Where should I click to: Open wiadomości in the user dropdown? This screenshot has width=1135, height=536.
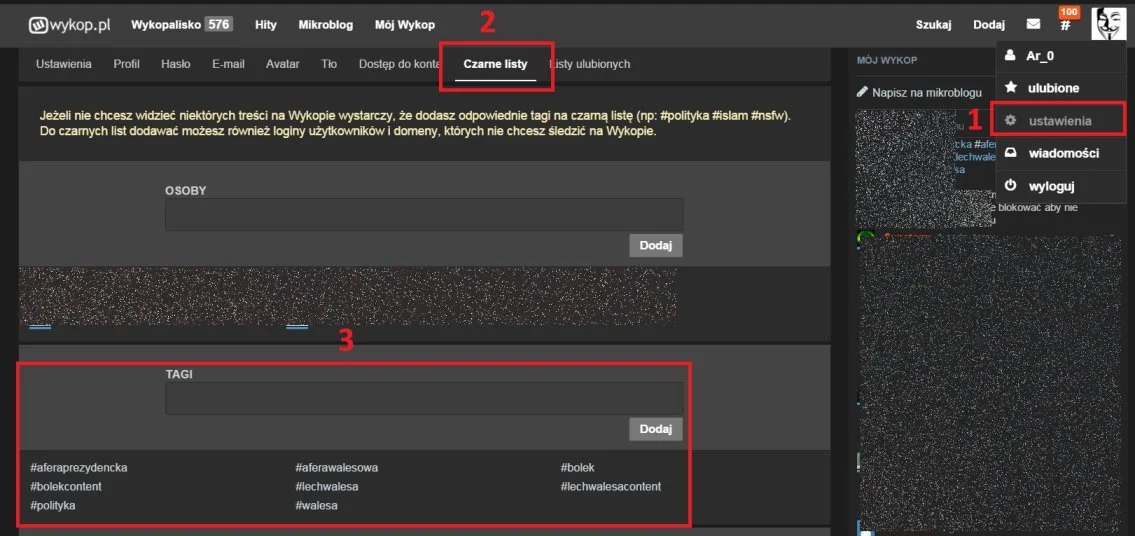pyautogui.click(x=1063, y=153)
